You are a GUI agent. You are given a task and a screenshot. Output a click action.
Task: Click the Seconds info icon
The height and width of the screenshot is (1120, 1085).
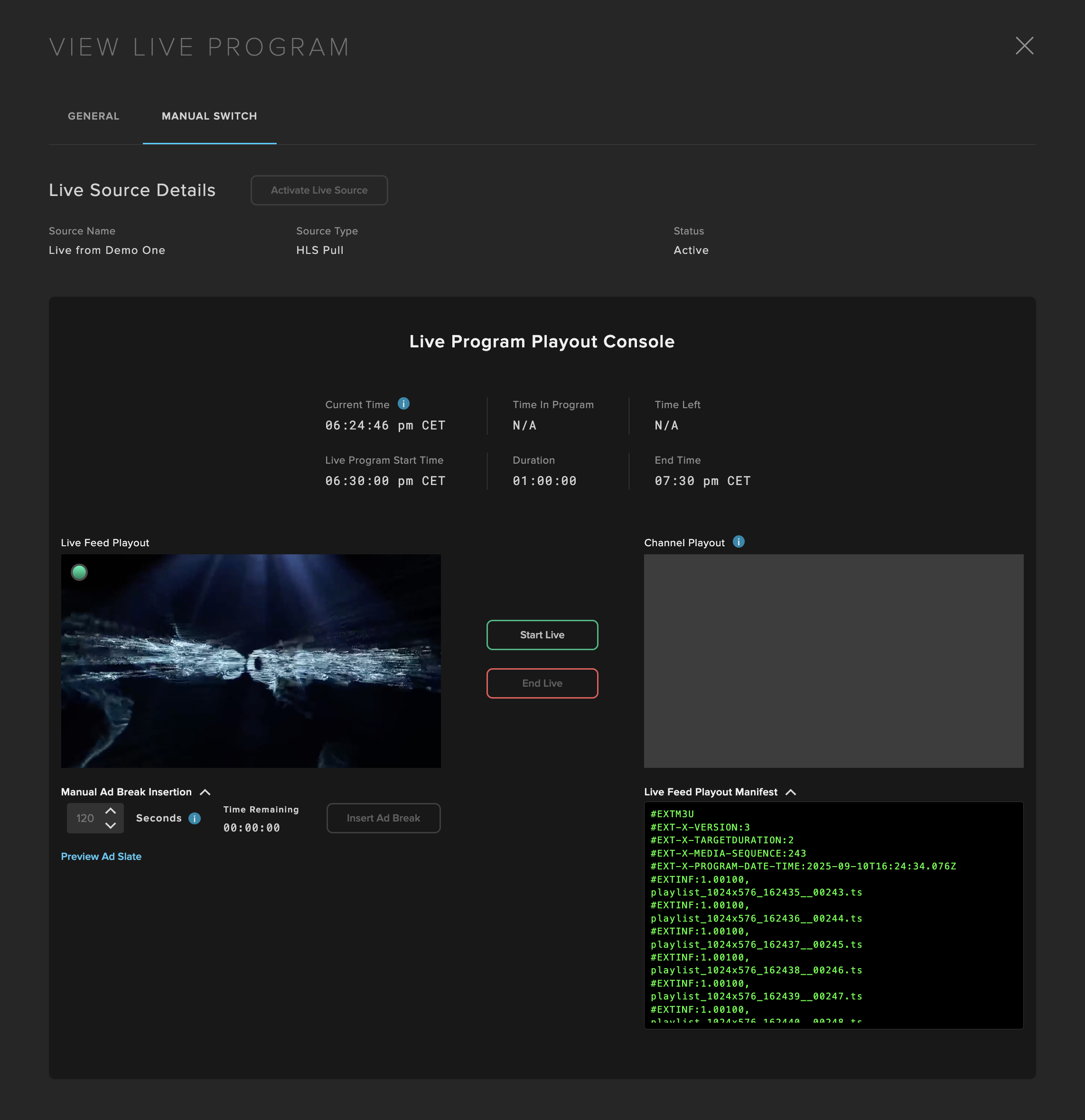(x=195, y=818)
